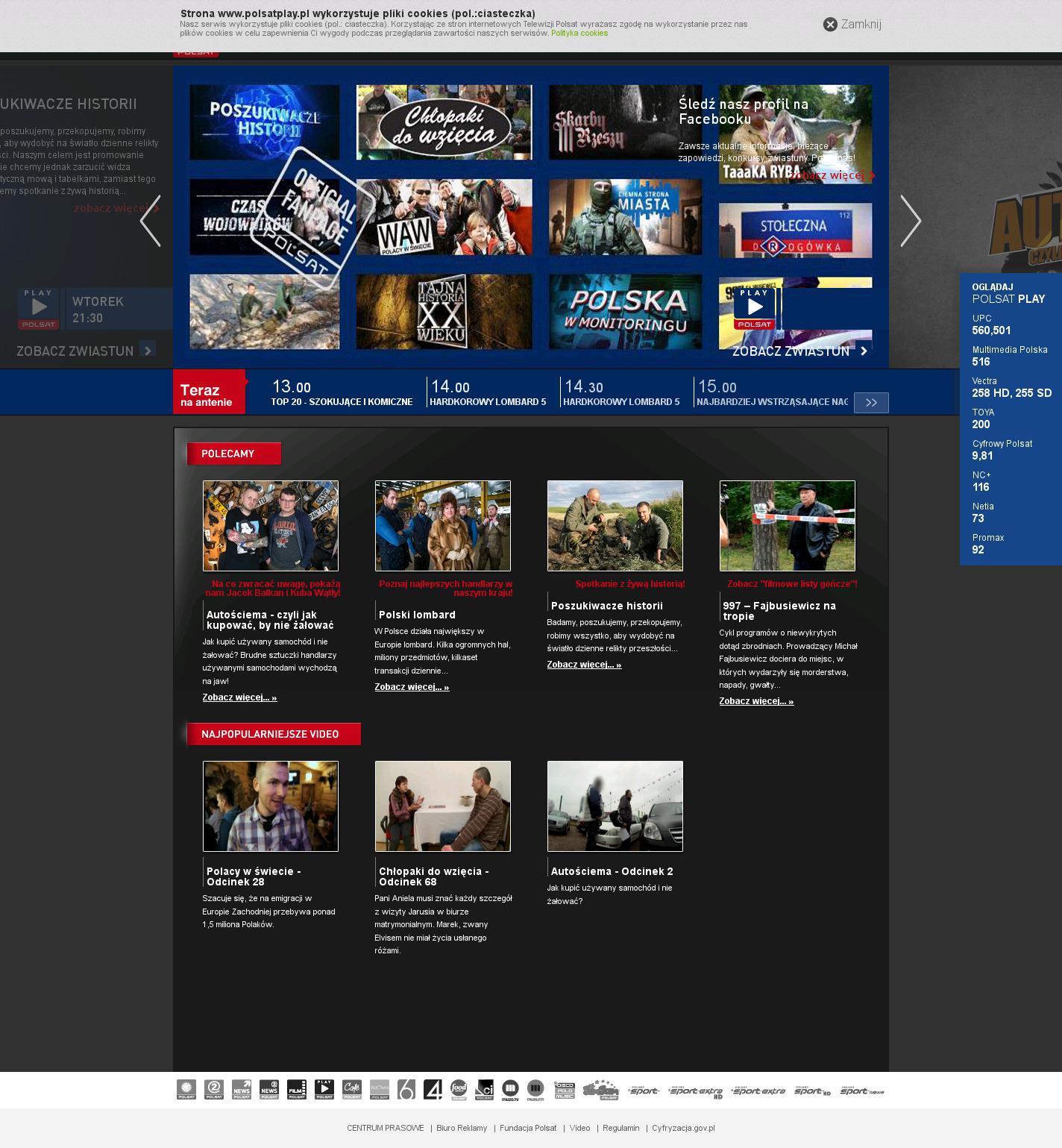Click Zobacz zwiastun on the main banner

click(x=799, y=351)
